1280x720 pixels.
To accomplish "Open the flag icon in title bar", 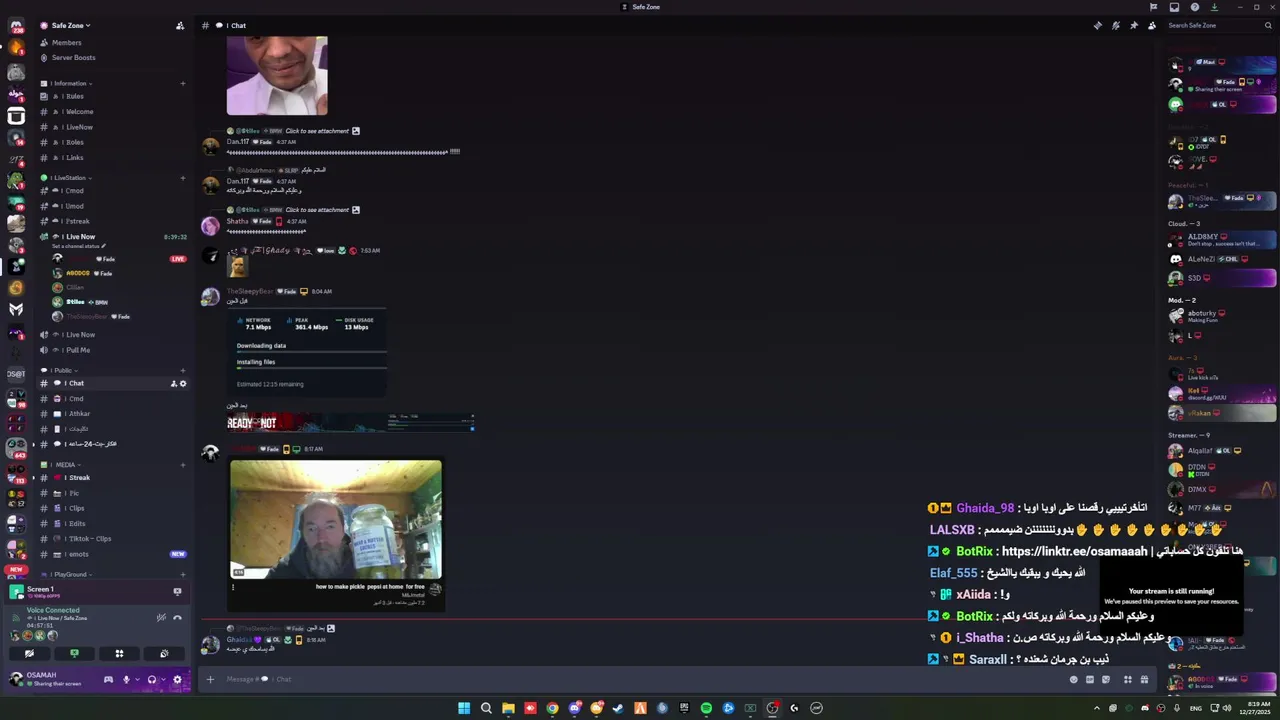I will tap(1153, 7).
